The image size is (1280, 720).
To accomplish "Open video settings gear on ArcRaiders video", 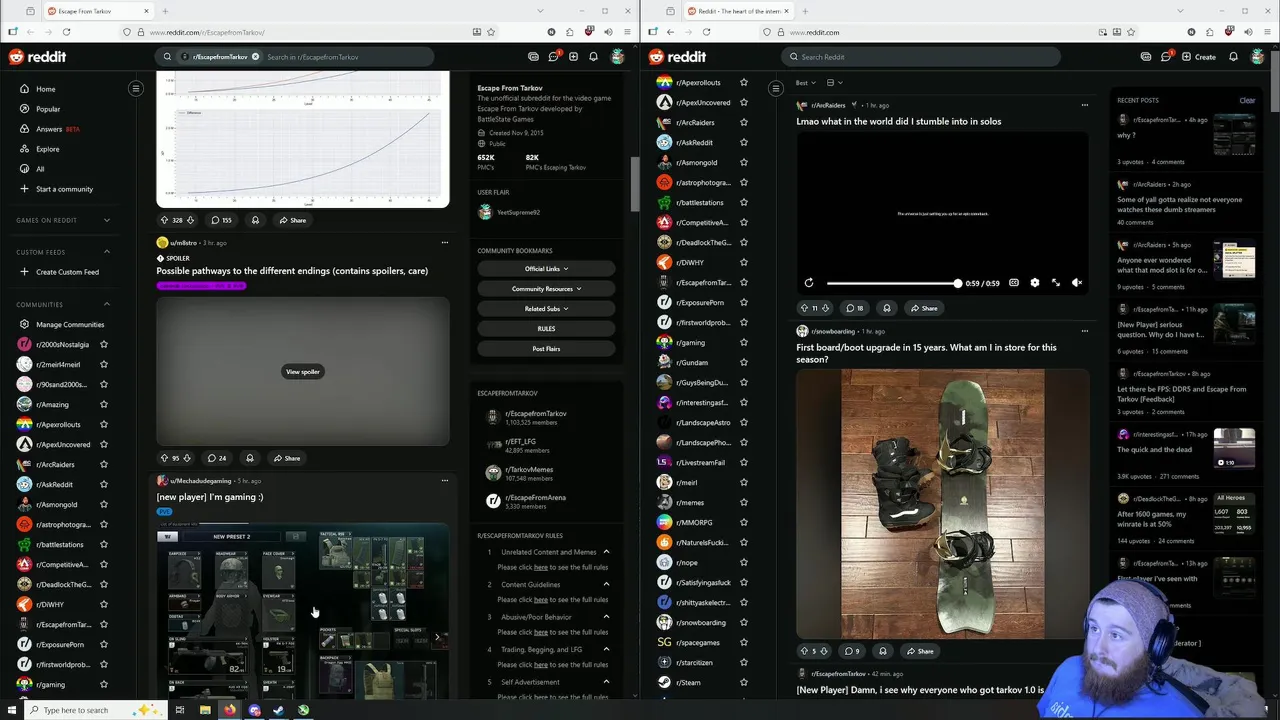I will point(1034,283).
